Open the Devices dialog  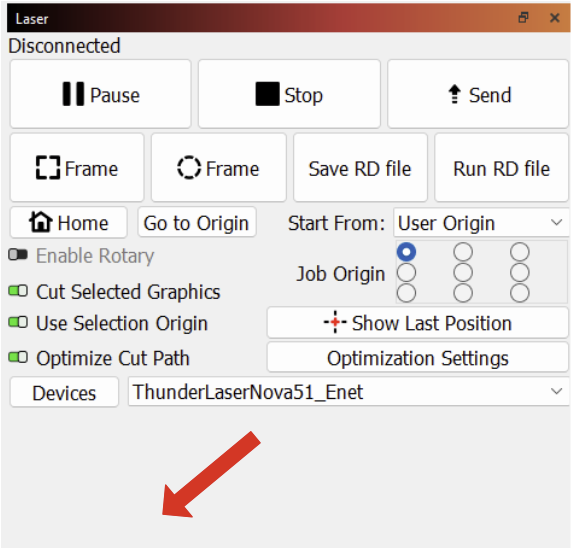point(64,393)
